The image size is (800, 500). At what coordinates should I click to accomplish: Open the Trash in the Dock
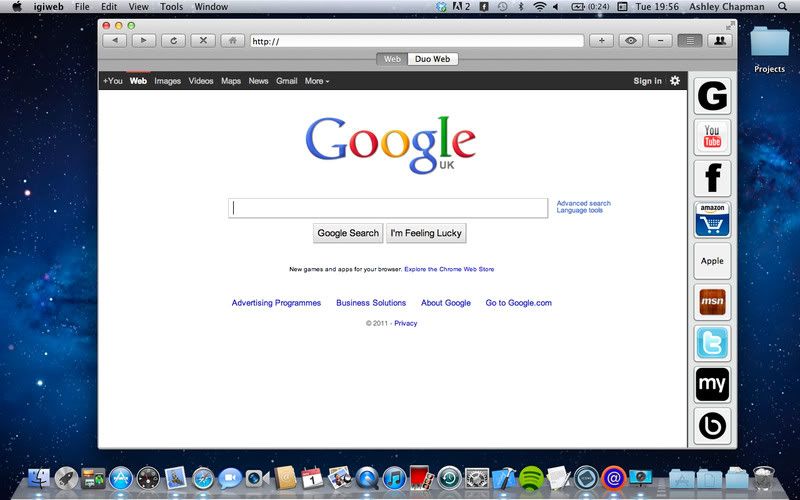point(763,478)
